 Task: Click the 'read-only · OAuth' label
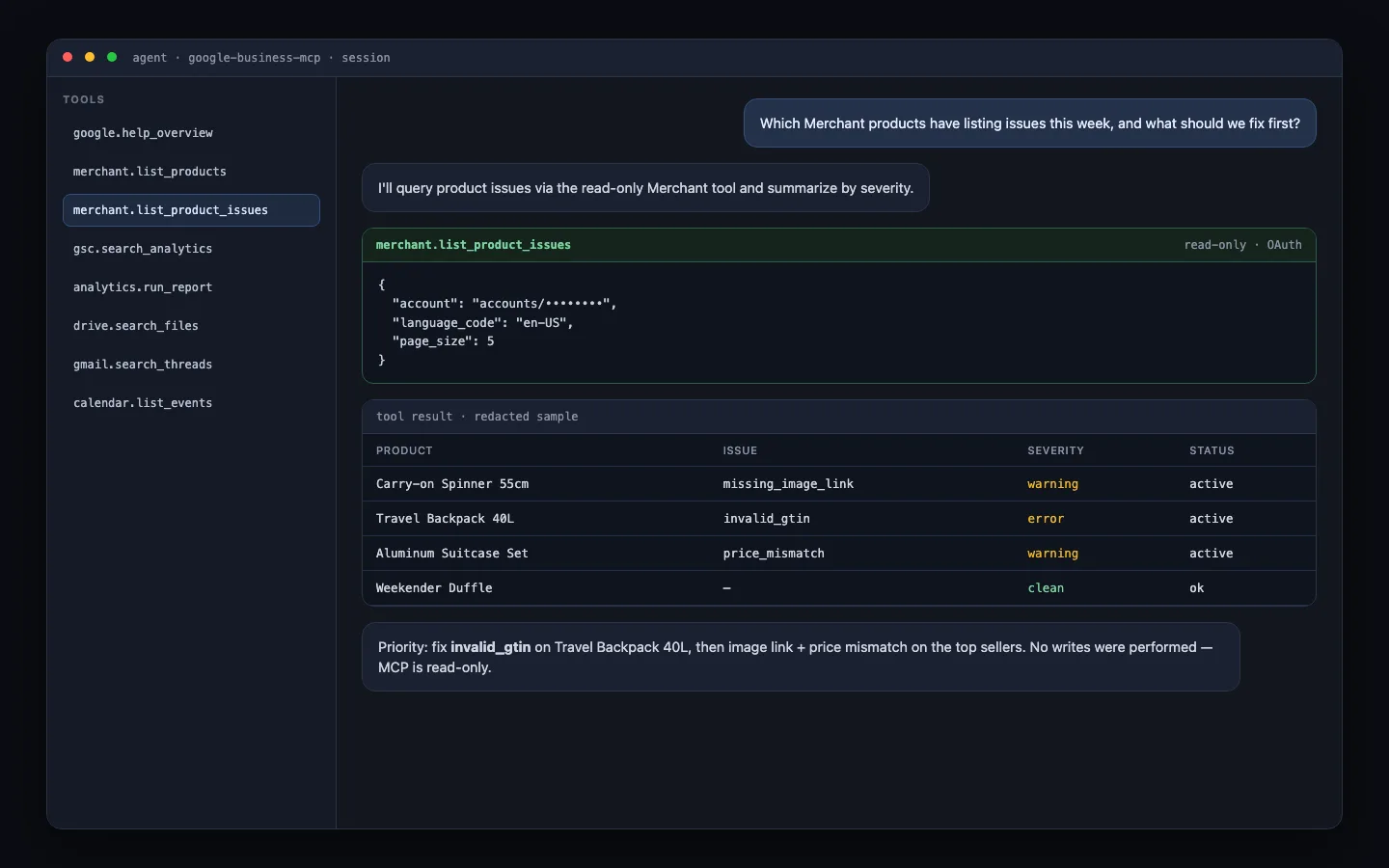[1242, 245]
